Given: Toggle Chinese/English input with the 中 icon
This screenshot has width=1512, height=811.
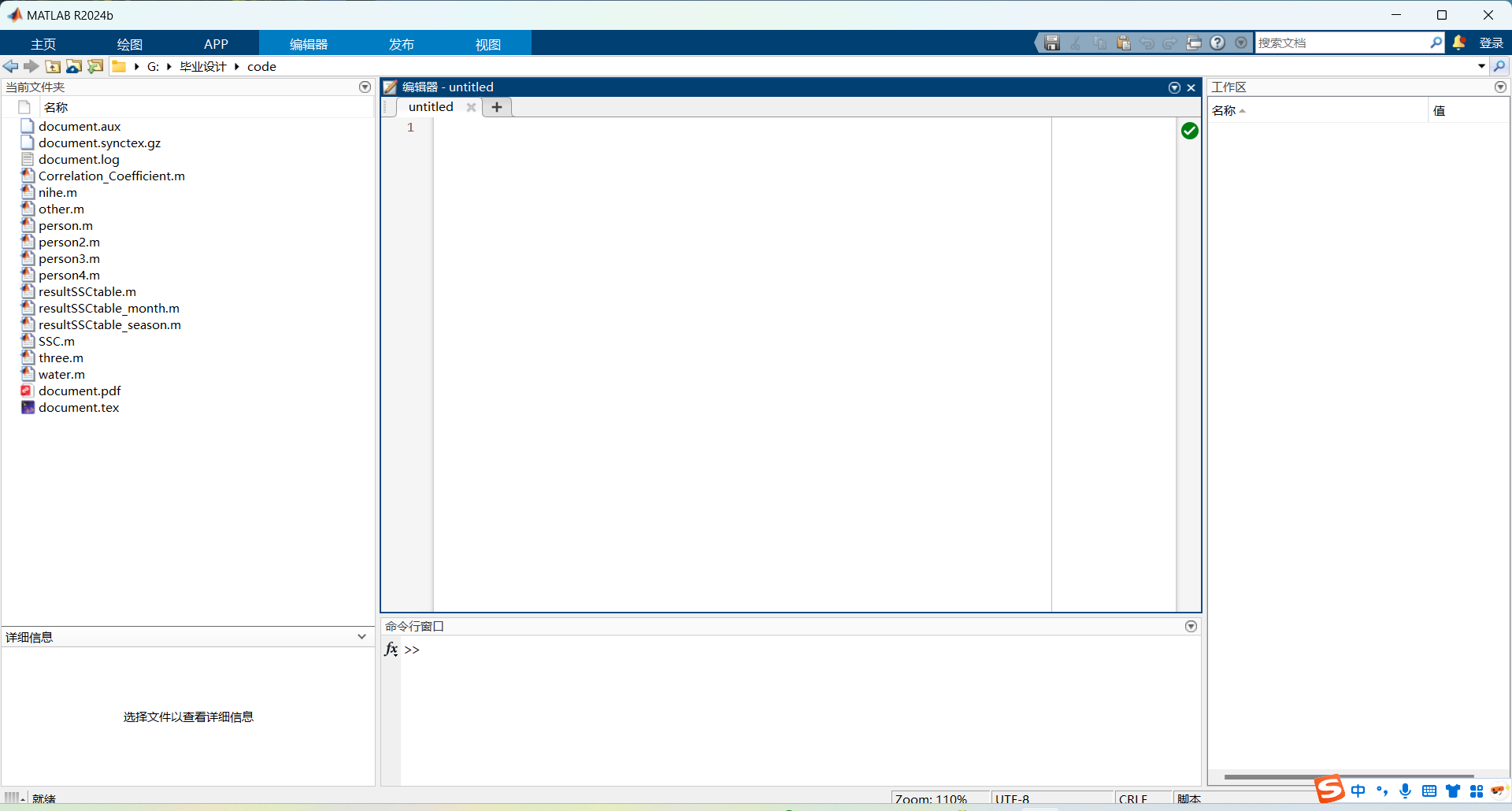Looking at the screenshot, I should [x=1358, y=791].
